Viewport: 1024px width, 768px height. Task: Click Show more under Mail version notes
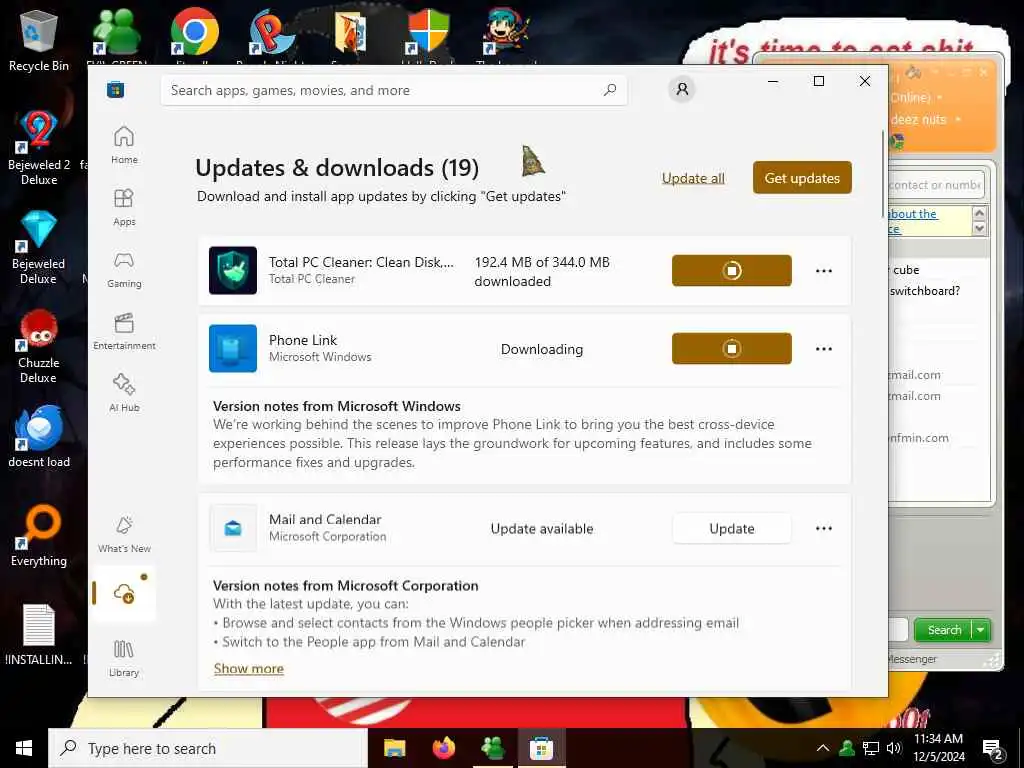point(249,669)
